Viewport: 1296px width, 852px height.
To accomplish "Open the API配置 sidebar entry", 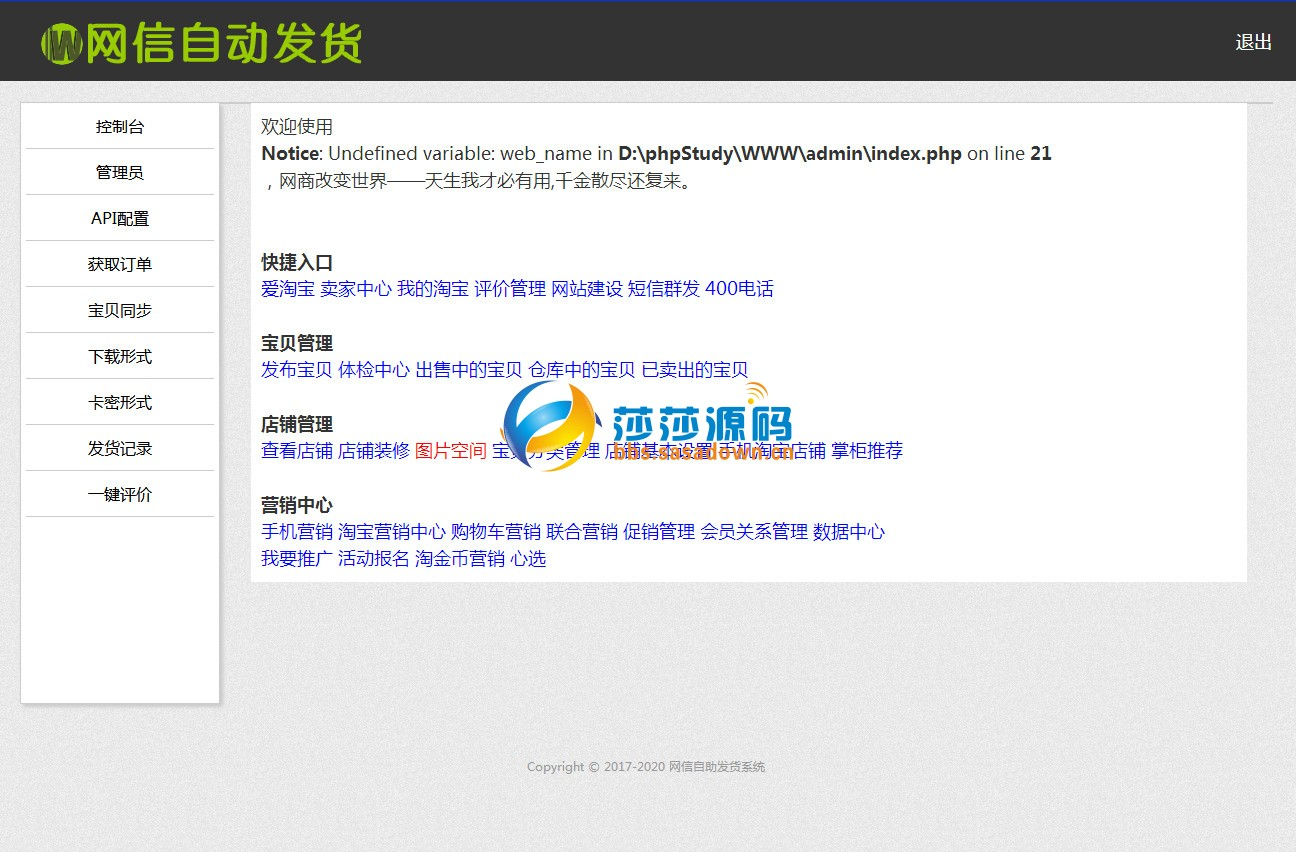I will point(120,219).
